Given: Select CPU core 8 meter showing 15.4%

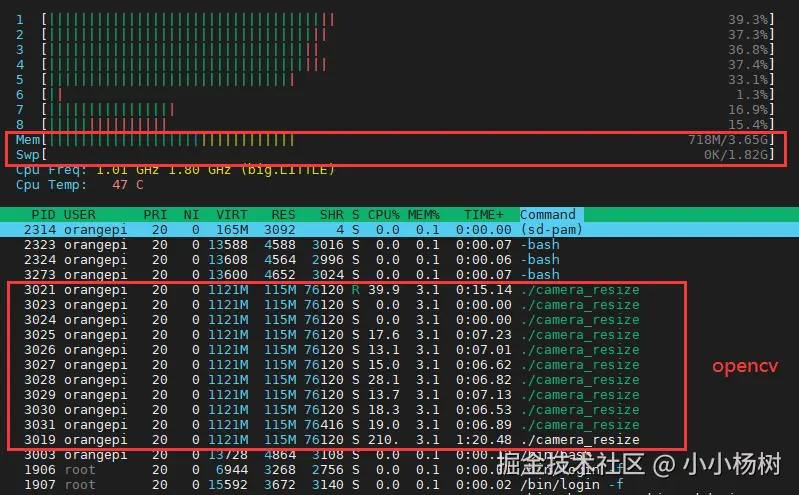Looking at the screenshot, I should (395, 124).
